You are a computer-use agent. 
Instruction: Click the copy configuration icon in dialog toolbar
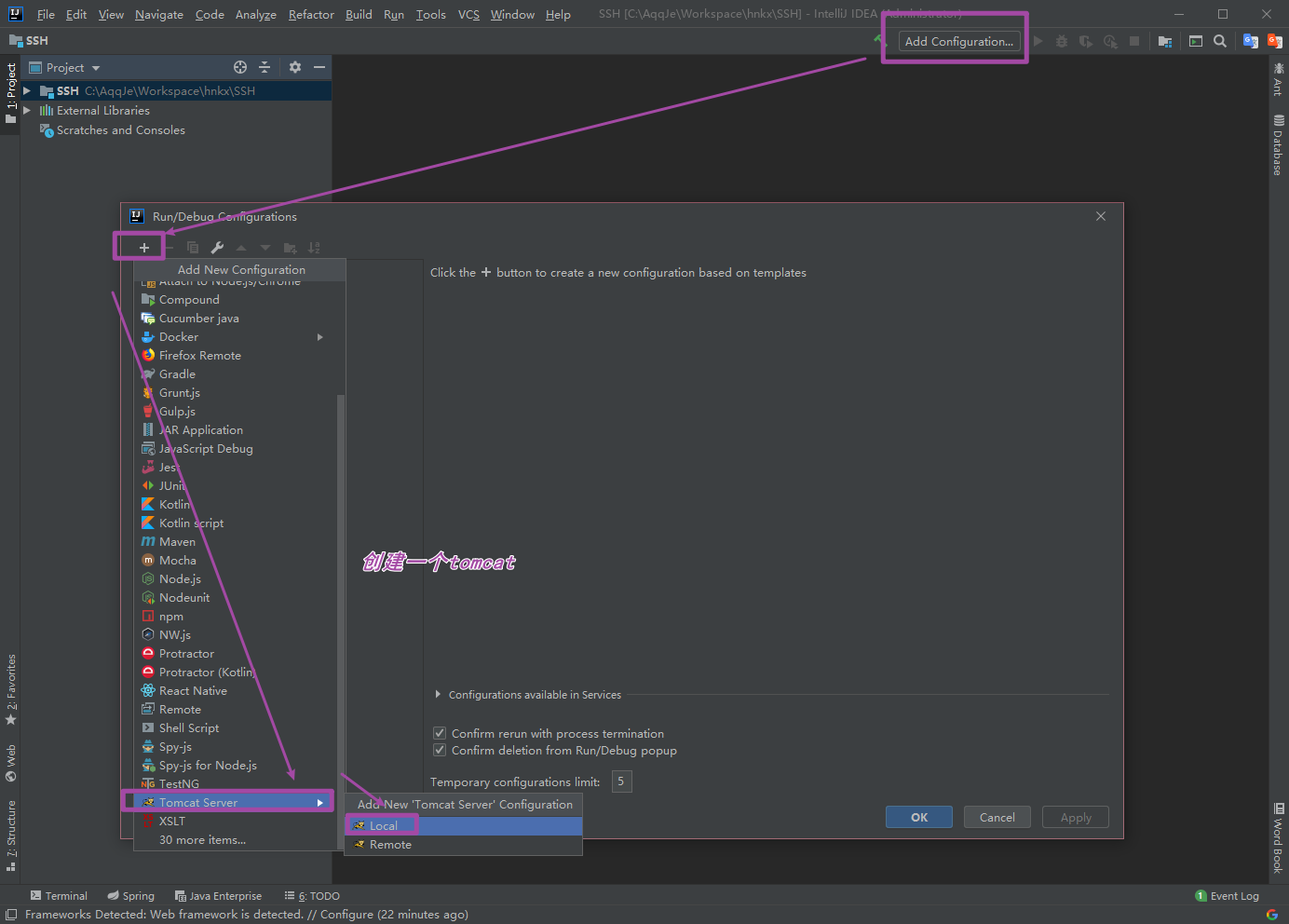click(x=193, y=248)
